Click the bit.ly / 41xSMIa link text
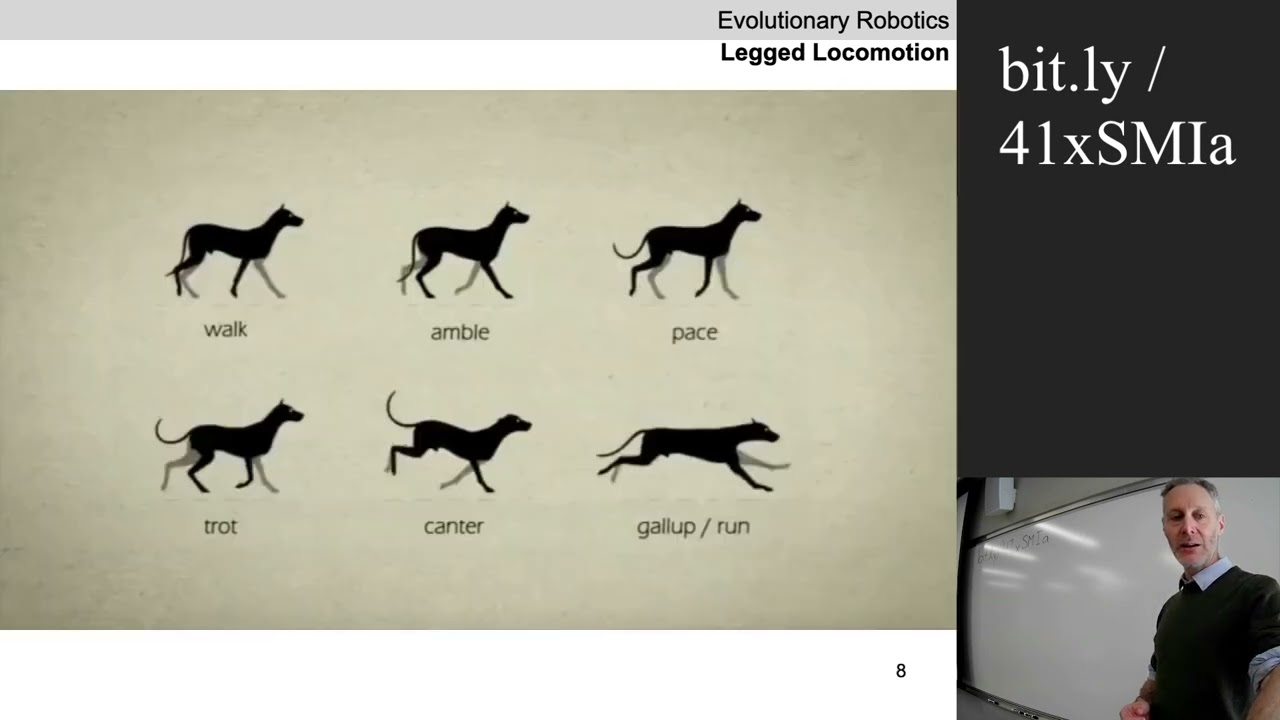 (x=1117, y=105)
